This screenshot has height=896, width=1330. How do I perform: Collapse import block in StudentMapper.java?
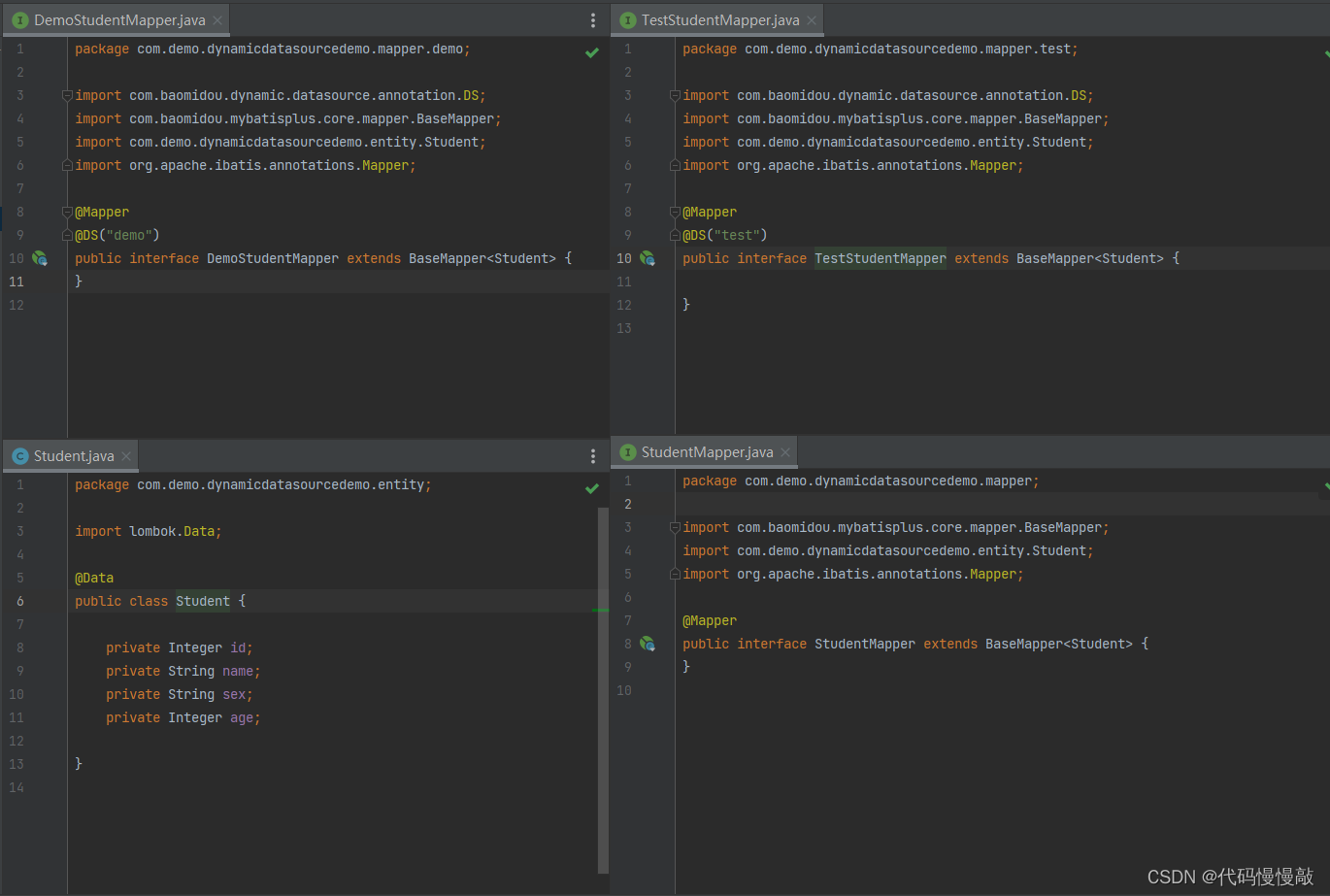coord(675,527)
